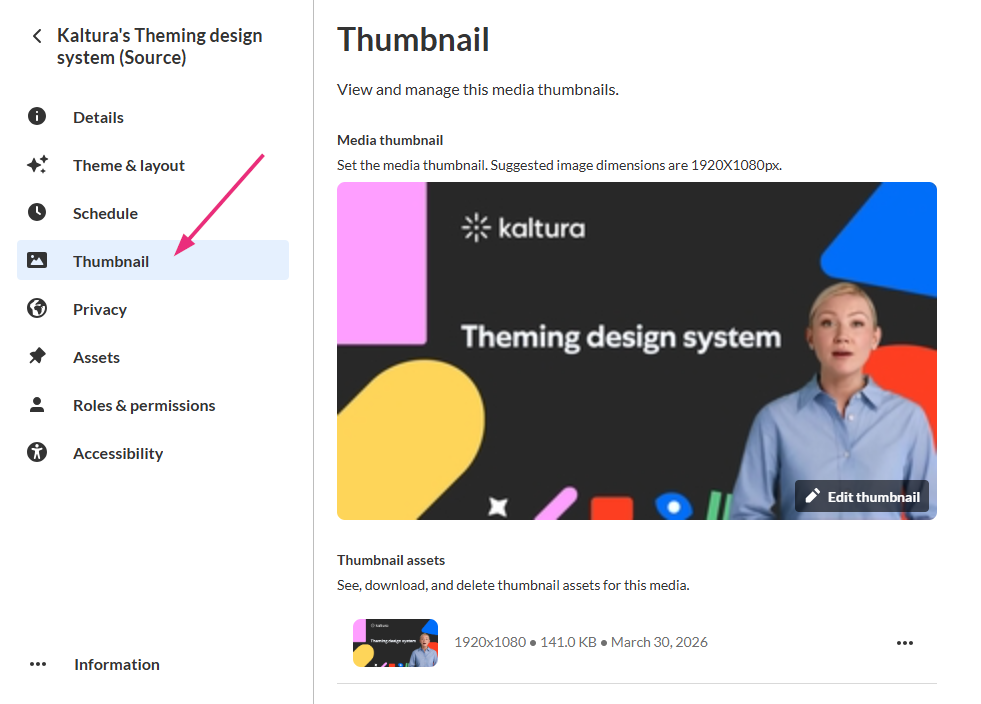Click the Accessibility figure icon

pos(37,452)
